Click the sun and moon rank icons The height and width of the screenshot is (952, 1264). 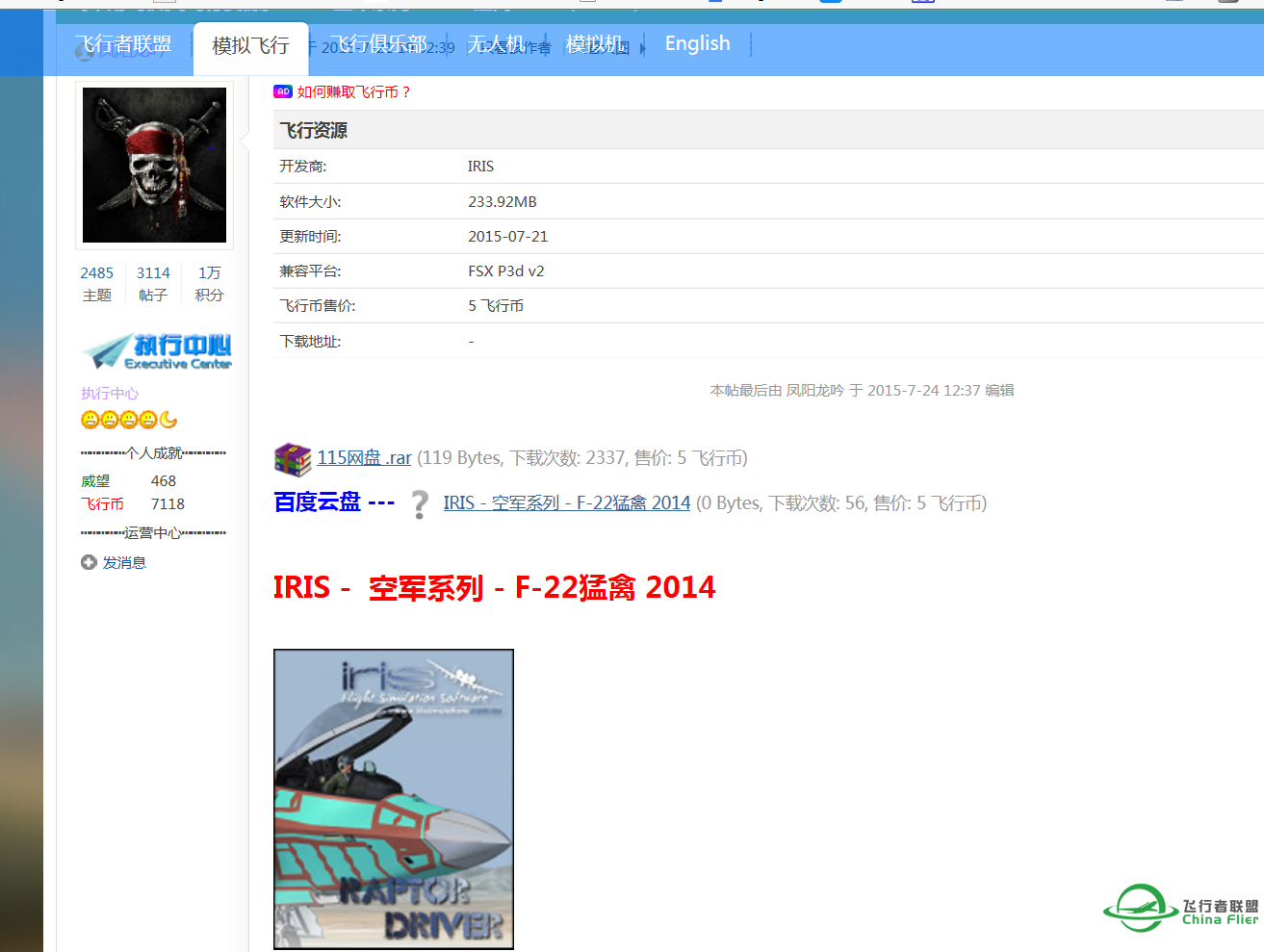coord(129,420)
